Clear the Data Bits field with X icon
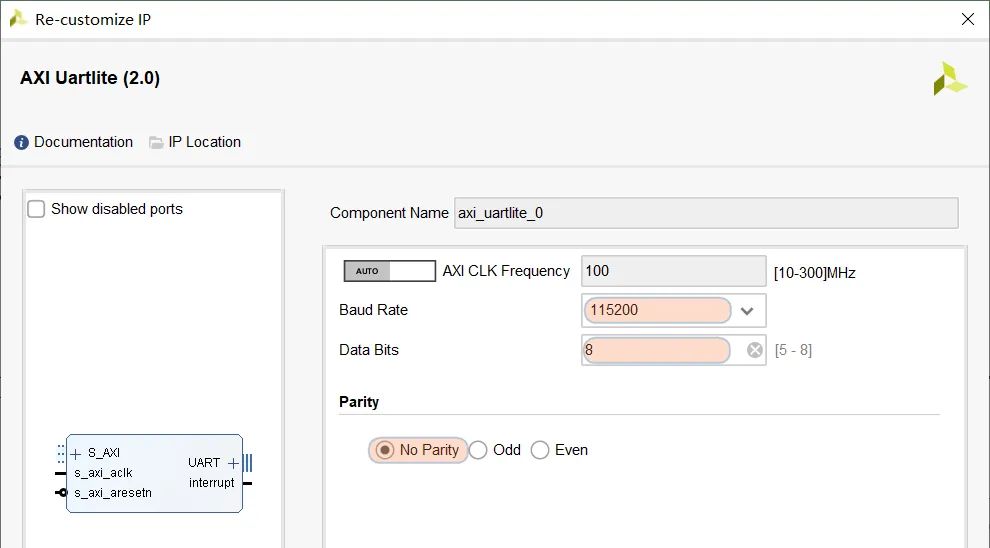This screenshot has height=548, width=990. 754,350
